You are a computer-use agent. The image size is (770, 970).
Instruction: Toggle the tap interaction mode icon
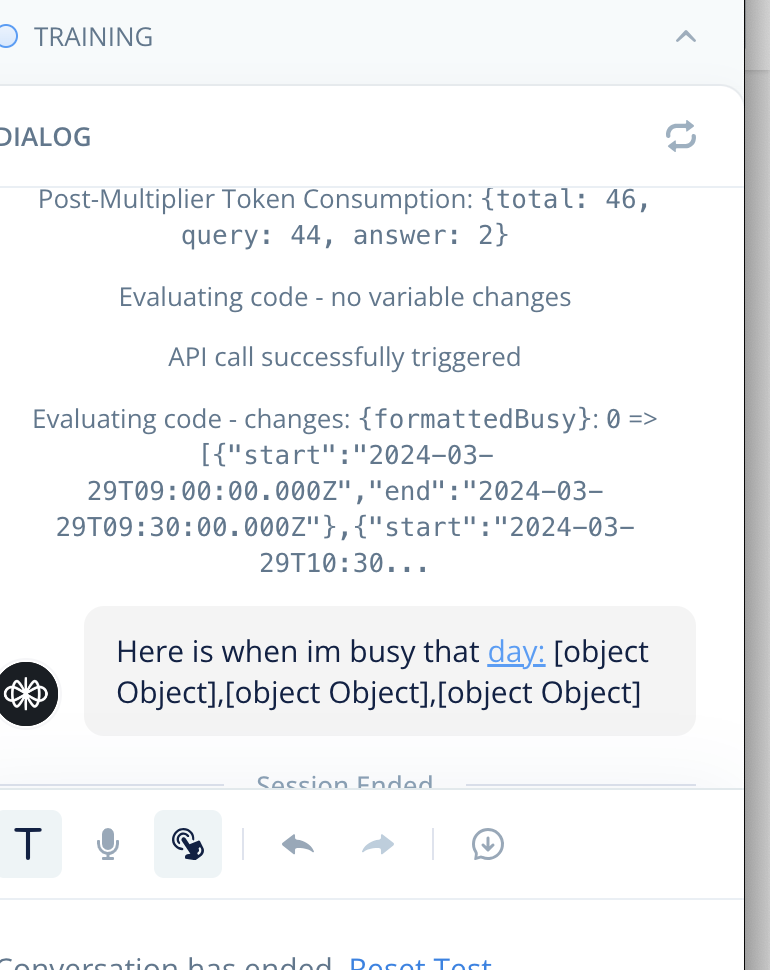(x=188, y=844)
